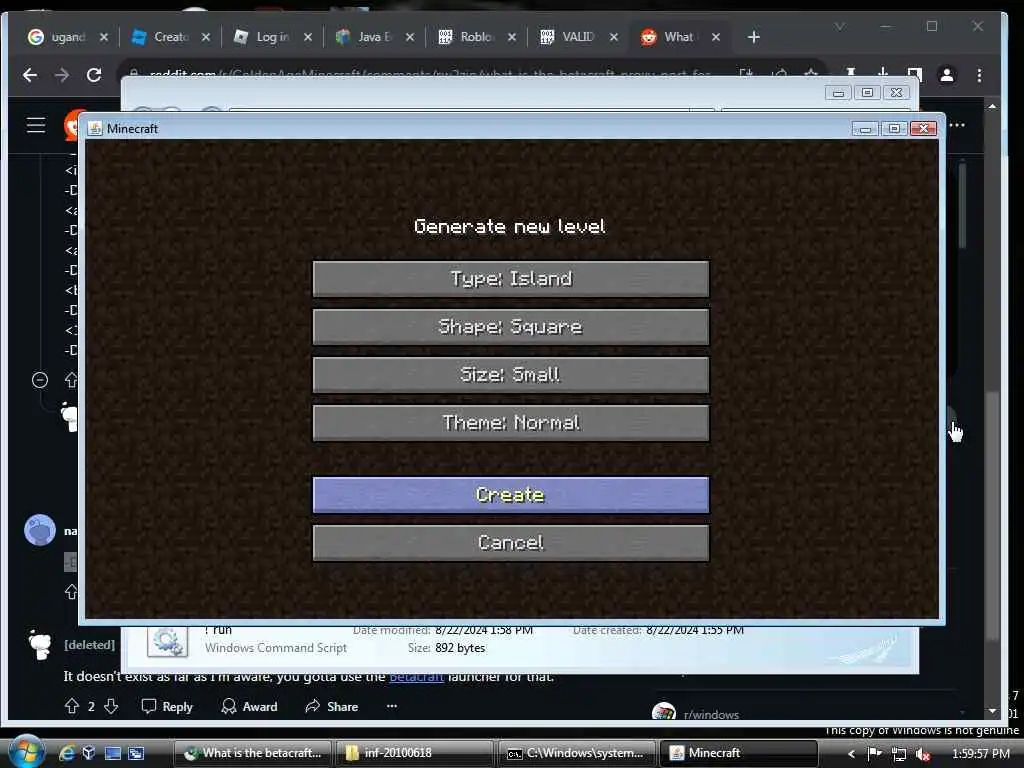
Task: Switch to C:\Windows\system command prompt taskbar item
Action: [576, 753]
